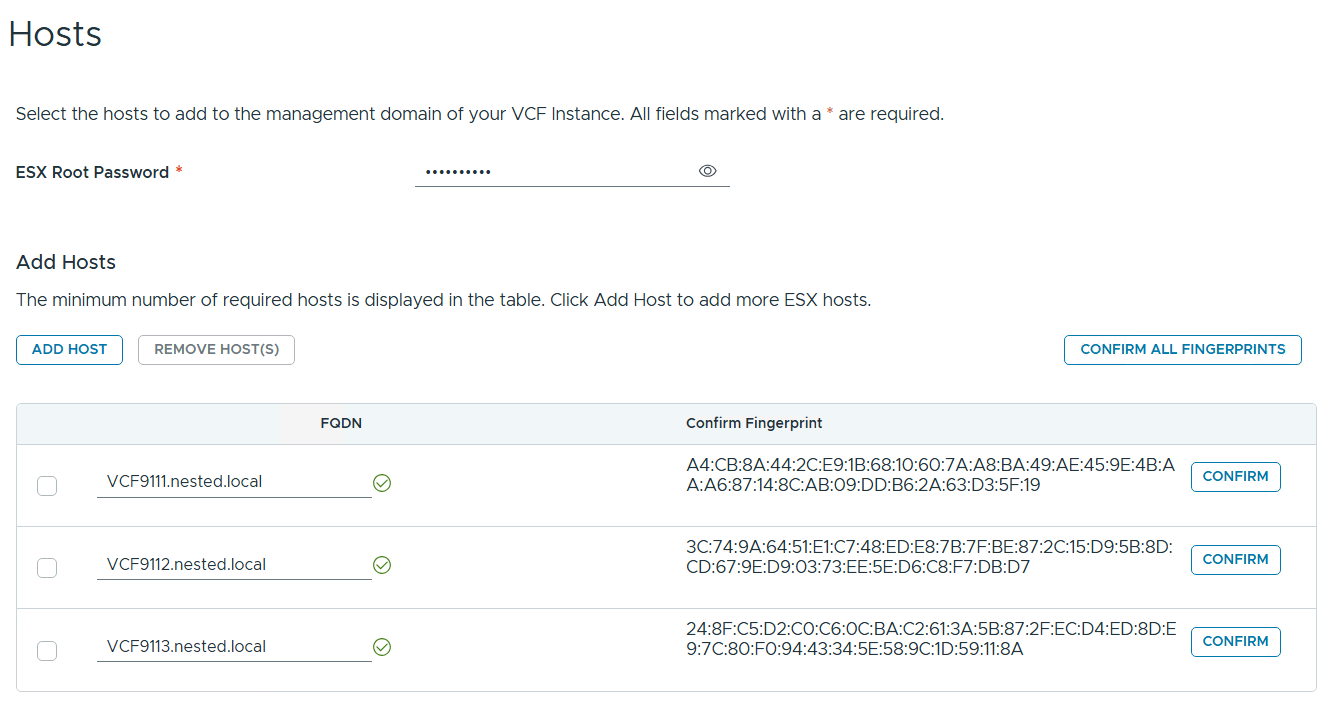The height and width of the screenshot is (702, 1325).
Task: Click the fingerprint text starting with A4:CB:8A
Action: pos(931,475)
